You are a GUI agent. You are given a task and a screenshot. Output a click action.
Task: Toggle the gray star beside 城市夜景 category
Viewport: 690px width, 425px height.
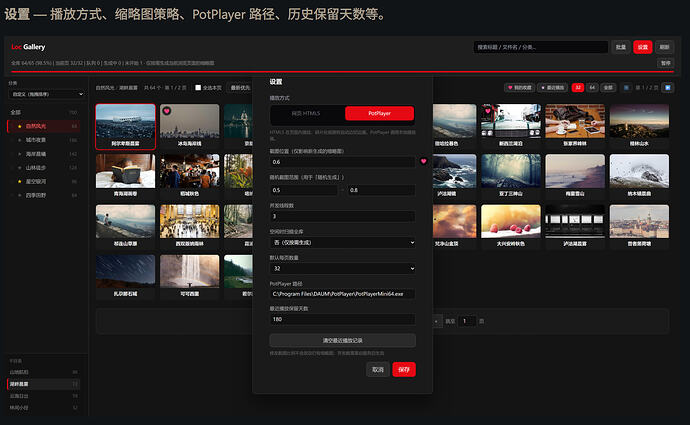[19, 140]
